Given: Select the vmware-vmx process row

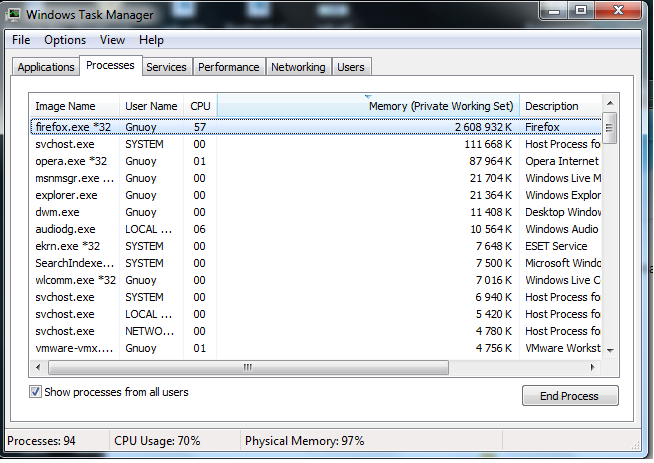Looking at the screenshot, I should pos(316,348).
